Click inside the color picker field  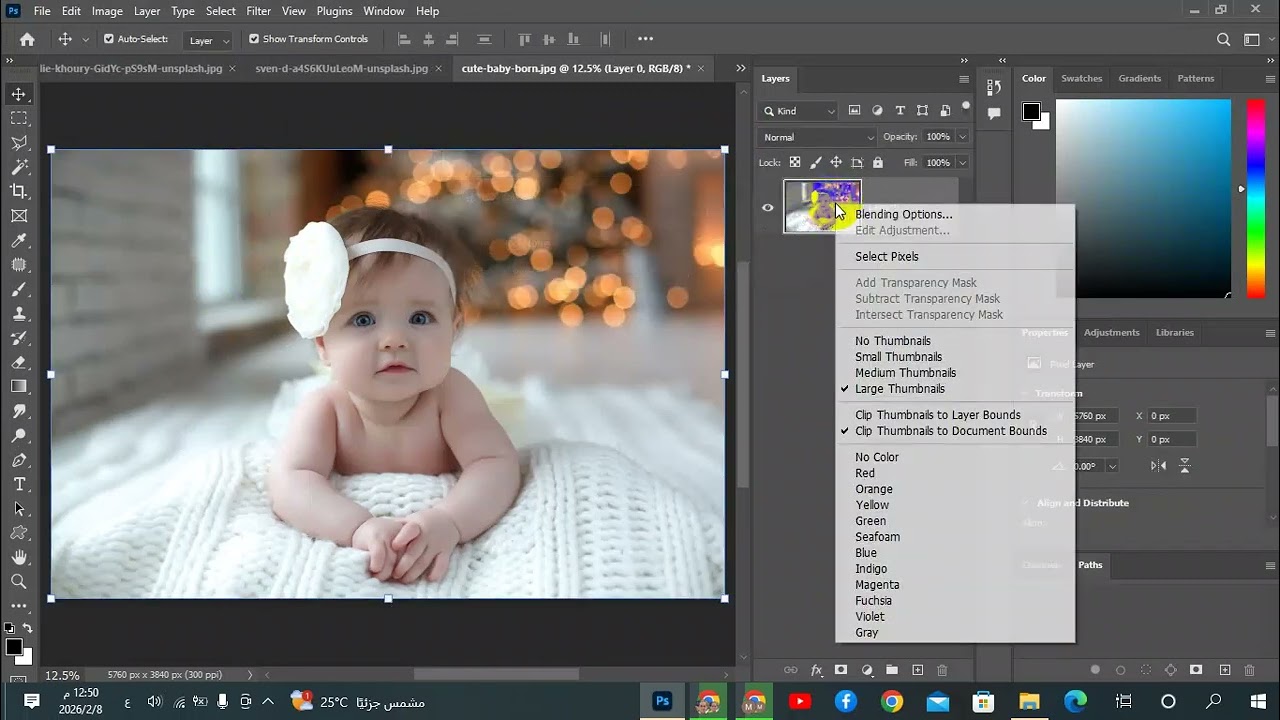[x=1144, y=198]
